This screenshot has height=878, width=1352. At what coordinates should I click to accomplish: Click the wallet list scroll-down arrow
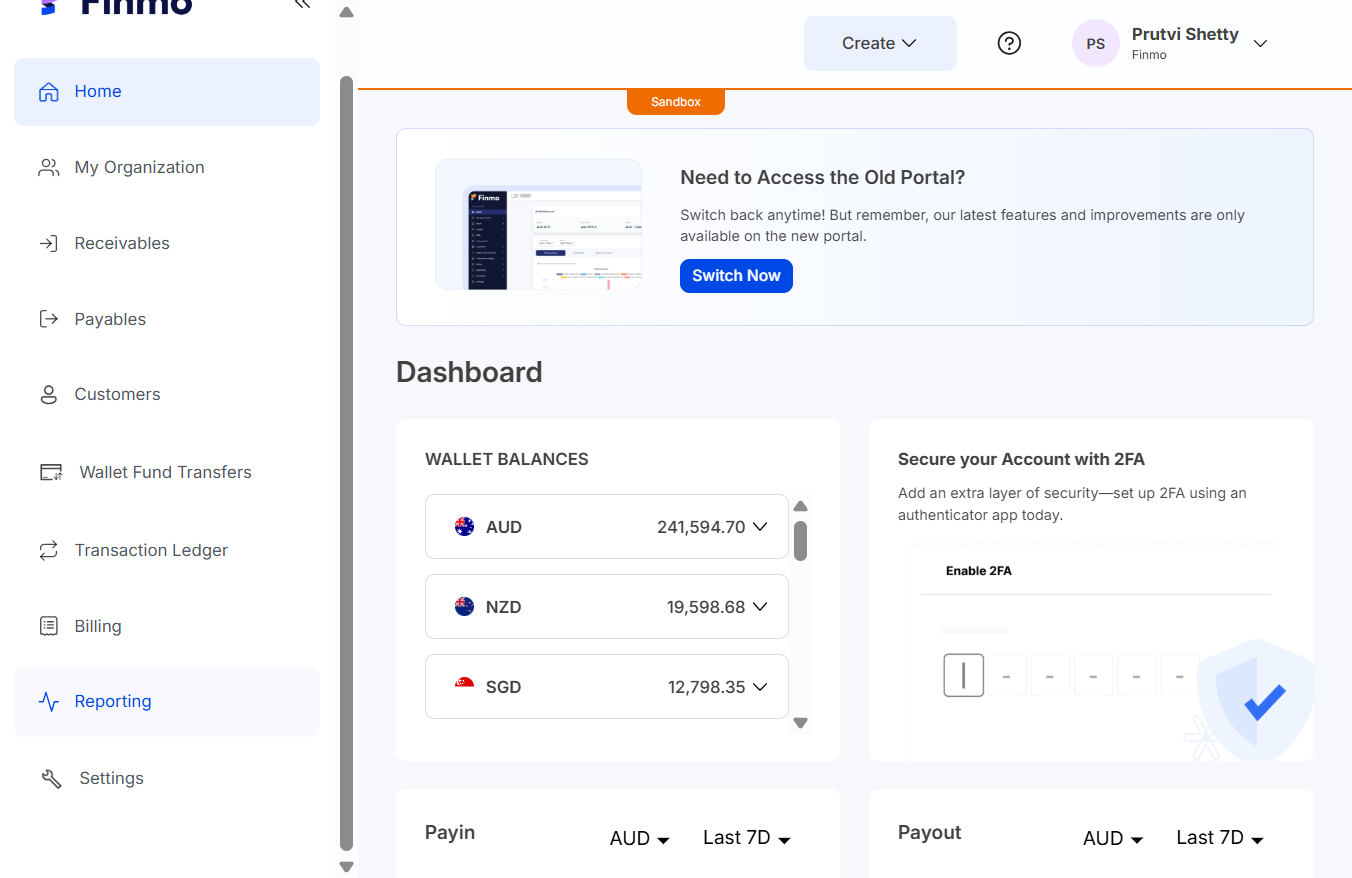point(800,723)
